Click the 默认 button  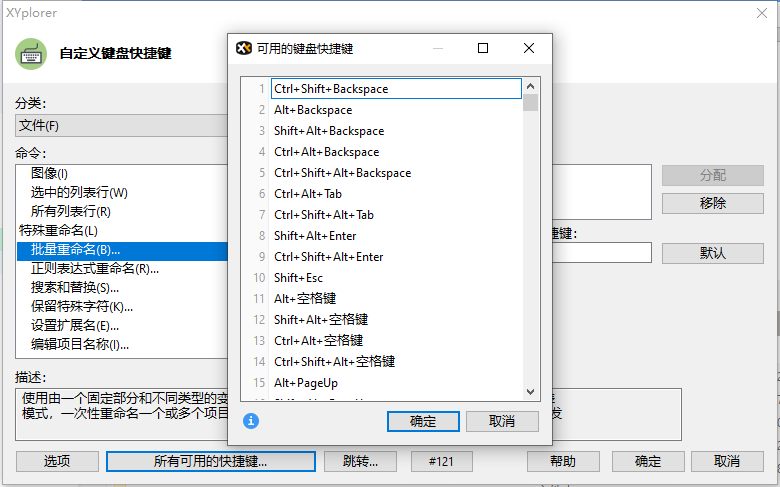[x=712, y=253]
